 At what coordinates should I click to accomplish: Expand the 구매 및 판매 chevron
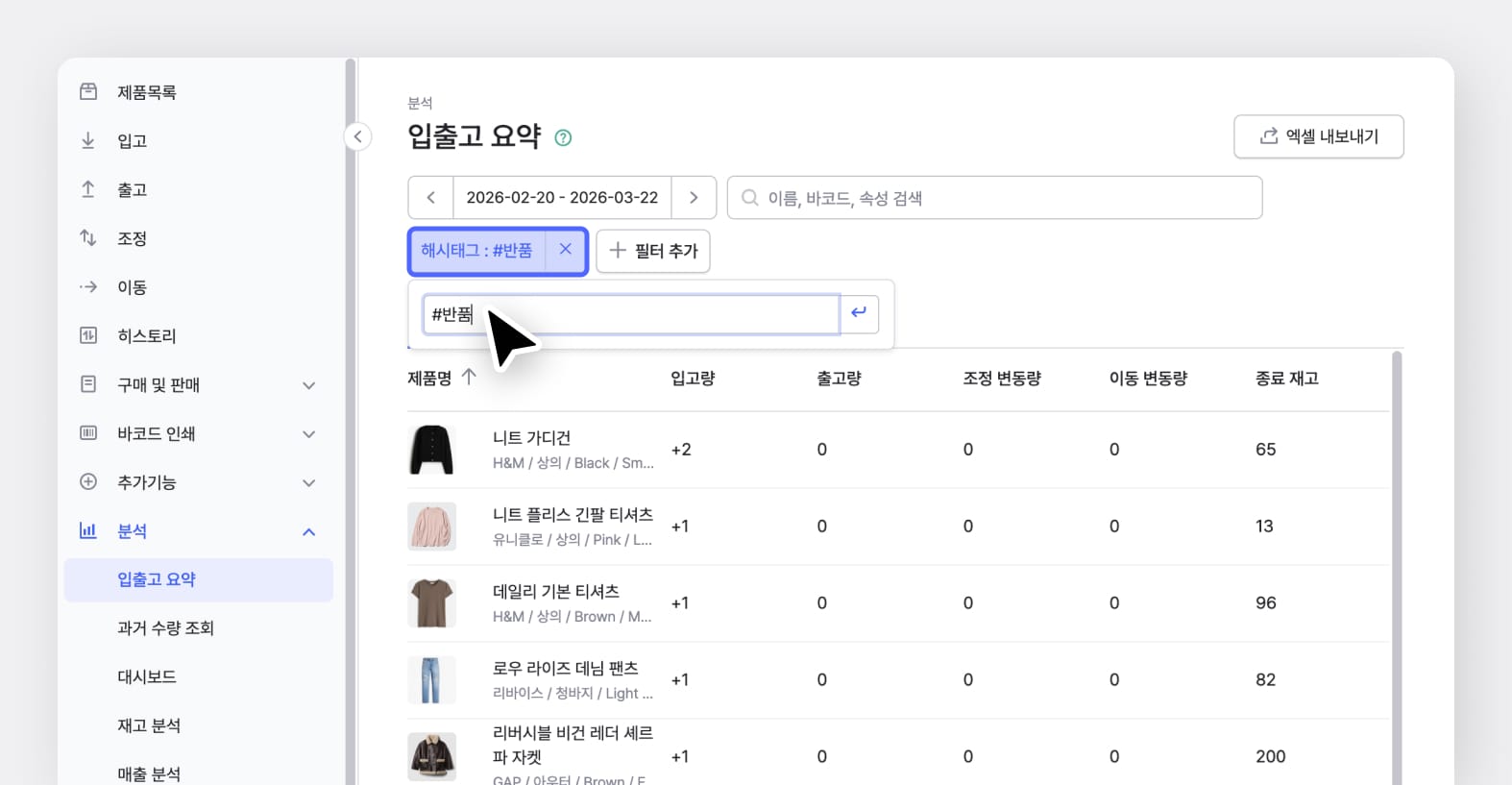point(308,385)
